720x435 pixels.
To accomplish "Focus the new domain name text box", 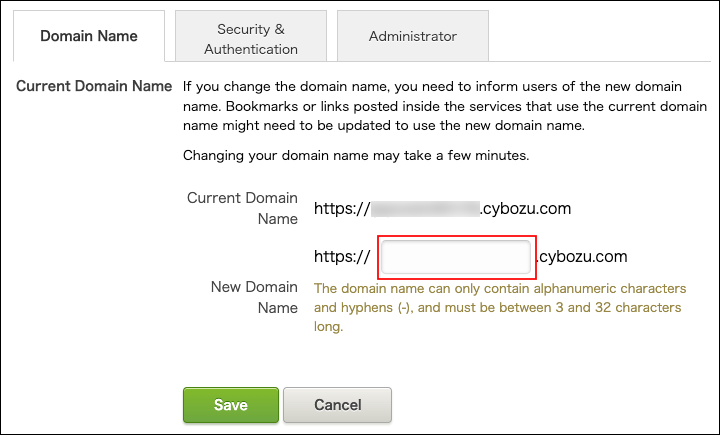I will coord(456,257).
